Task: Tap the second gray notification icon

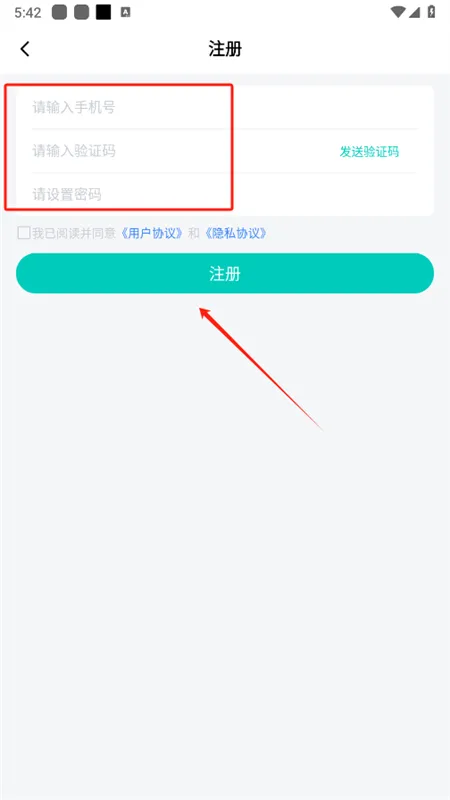Action: pyautogui.click(x=82, y=13)
